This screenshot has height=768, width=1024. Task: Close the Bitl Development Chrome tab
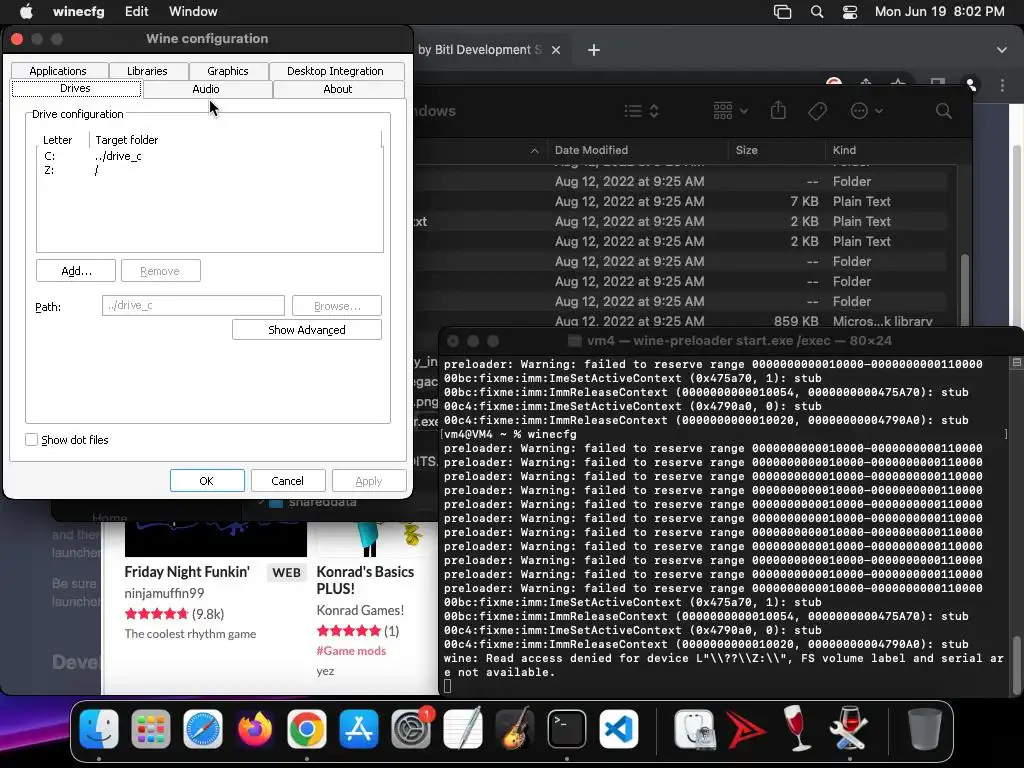556,50
